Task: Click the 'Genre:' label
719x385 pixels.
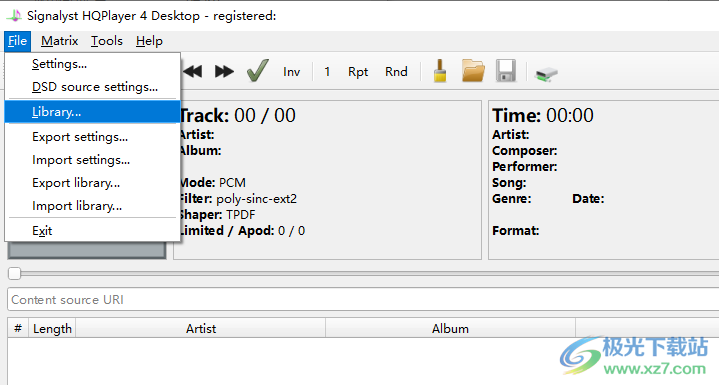Action: tap(512, 199)
